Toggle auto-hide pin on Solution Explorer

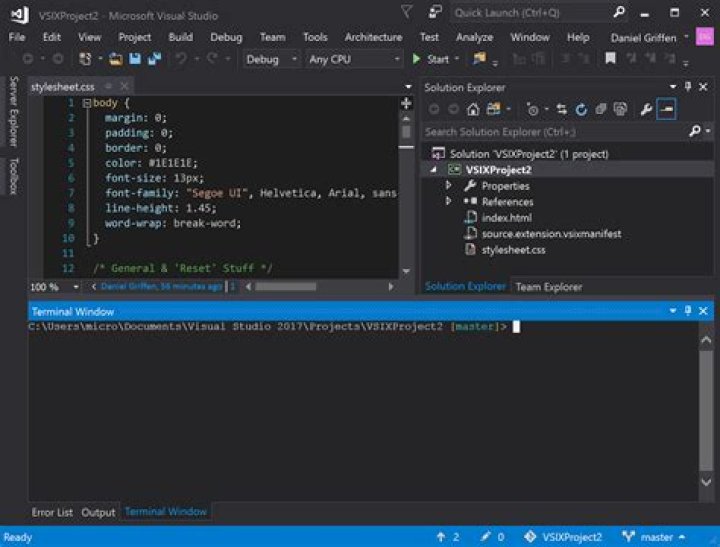click(x=687, y=86)
